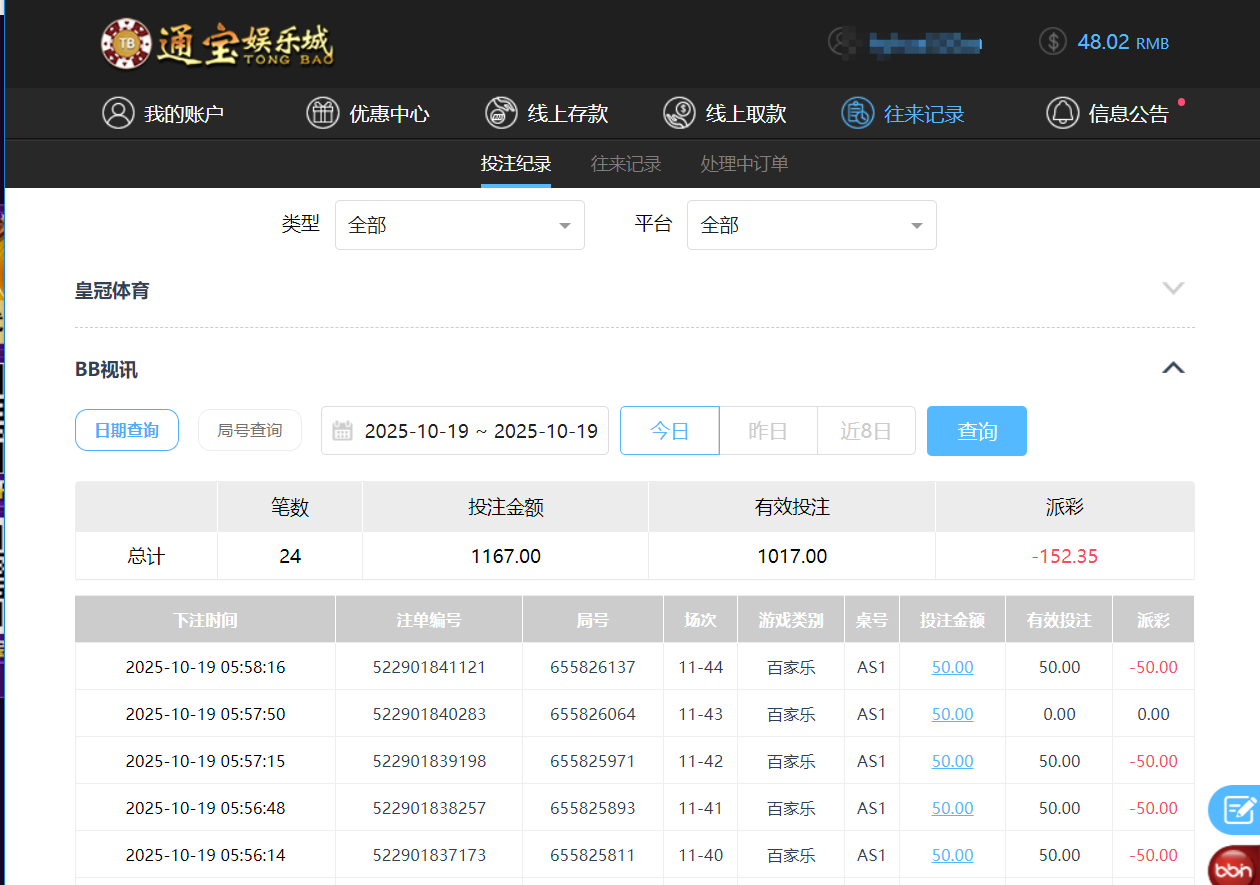Expand the 皇冠体育 section
Viewport: 1260px width, 885px height.
click(x=1172, y=288)
